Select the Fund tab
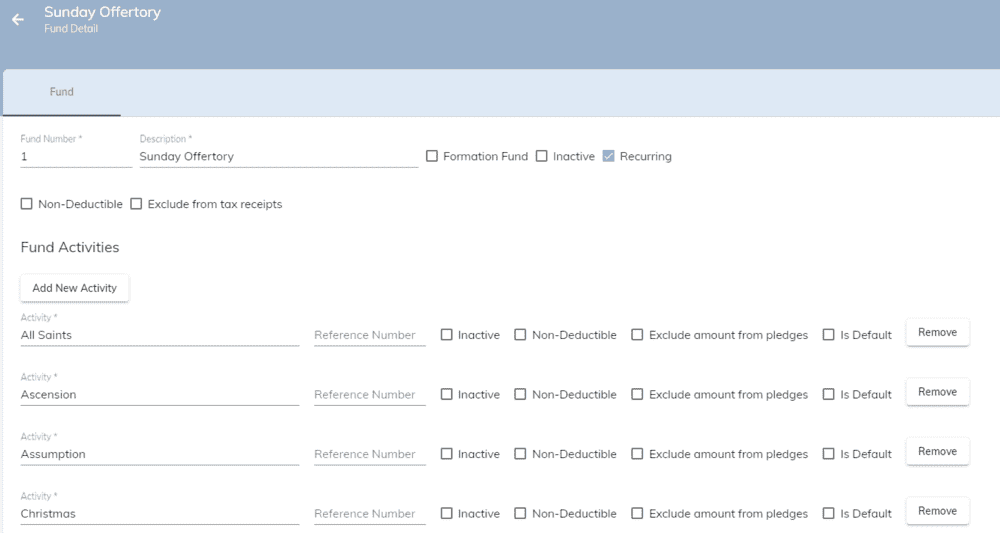1000x533 pixels. tap(62, 92)
